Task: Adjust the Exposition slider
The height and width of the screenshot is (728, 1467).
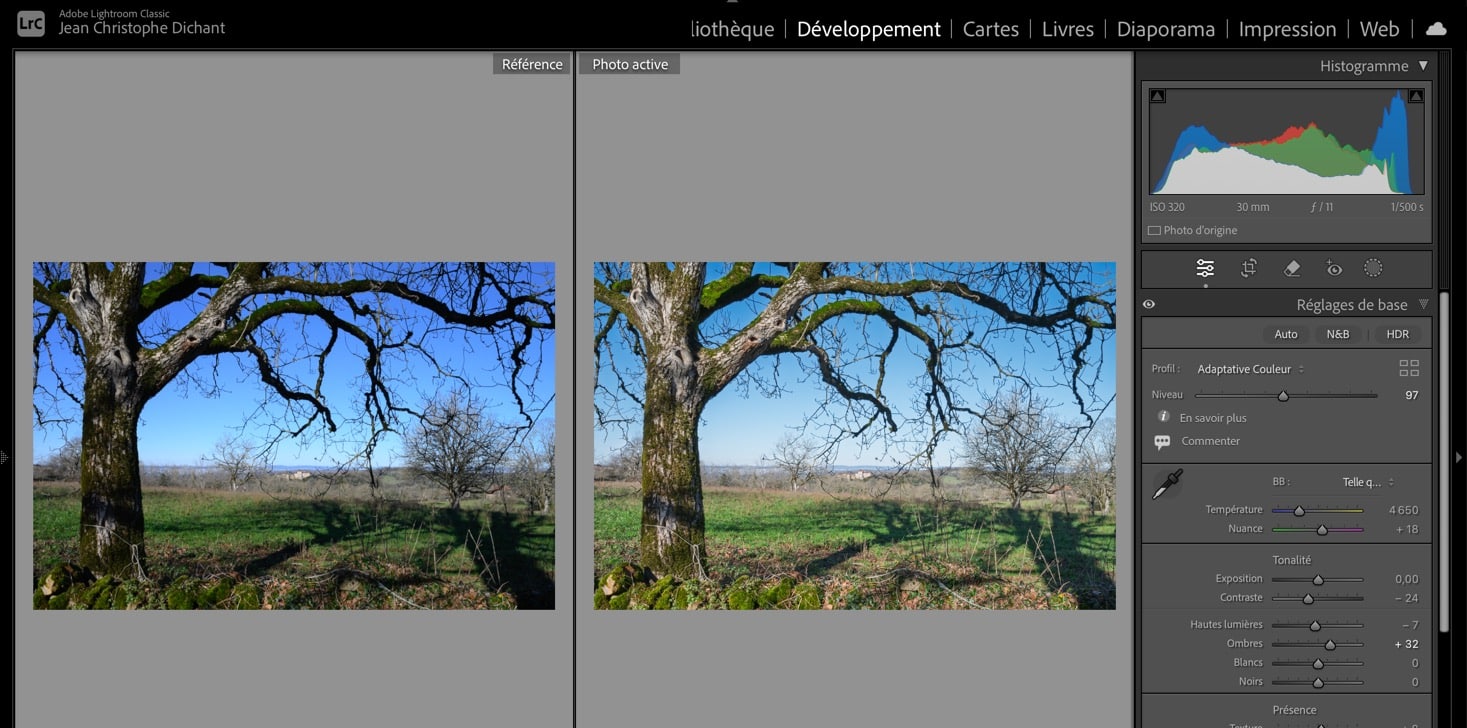Action: point(1317,580)
